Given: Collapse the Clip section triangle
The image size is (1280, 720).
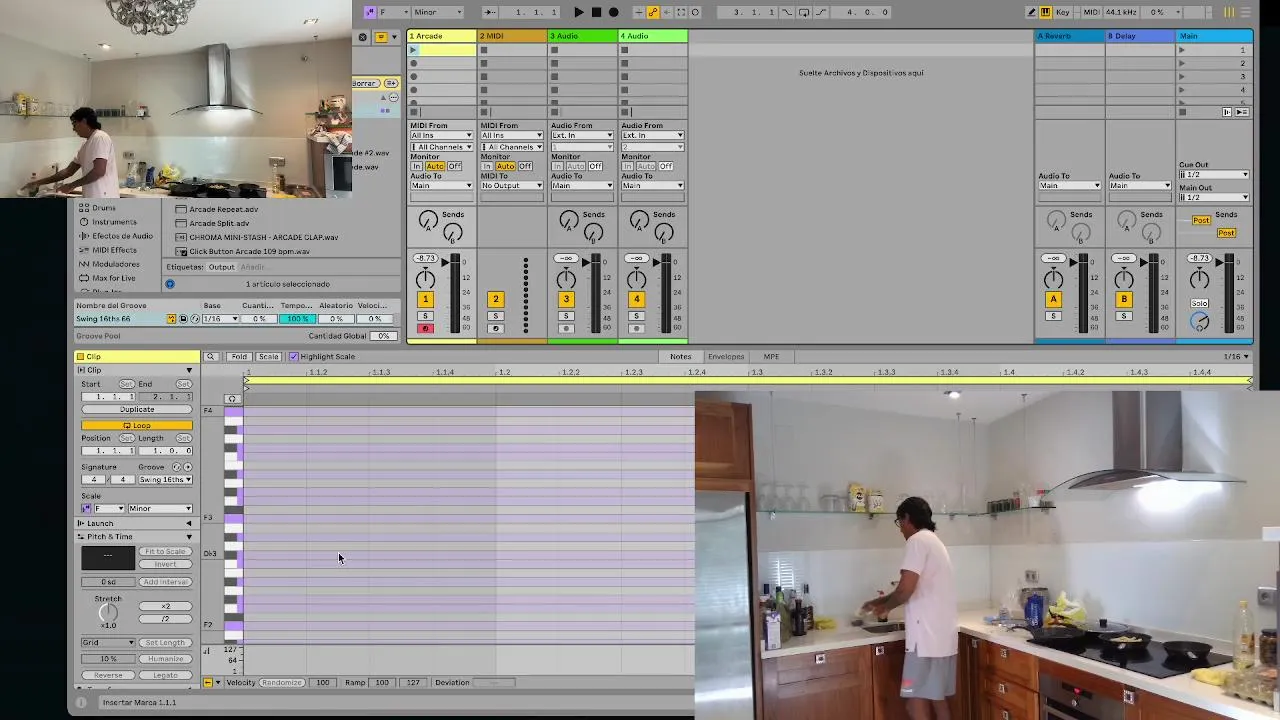Looking at the screenshot, I should 189,370.
